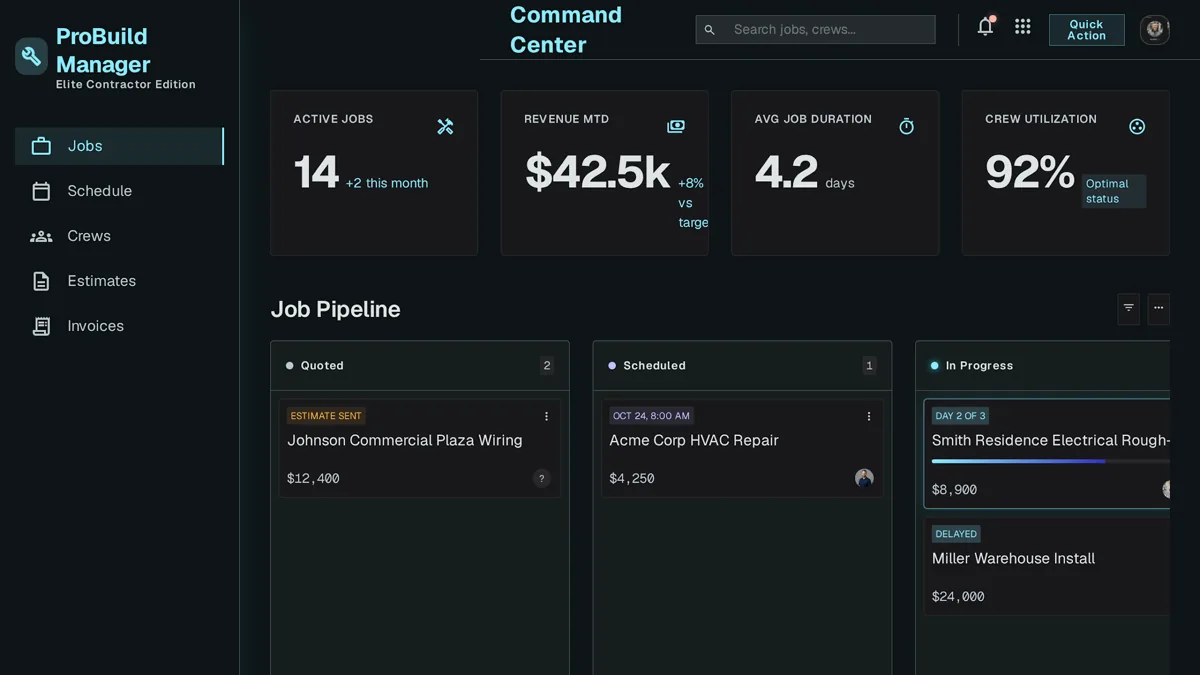Click the Jobs briefcase icon
Image resolution: width=1200 pixels, height=675 pixels.
click(x=41, y=146)
